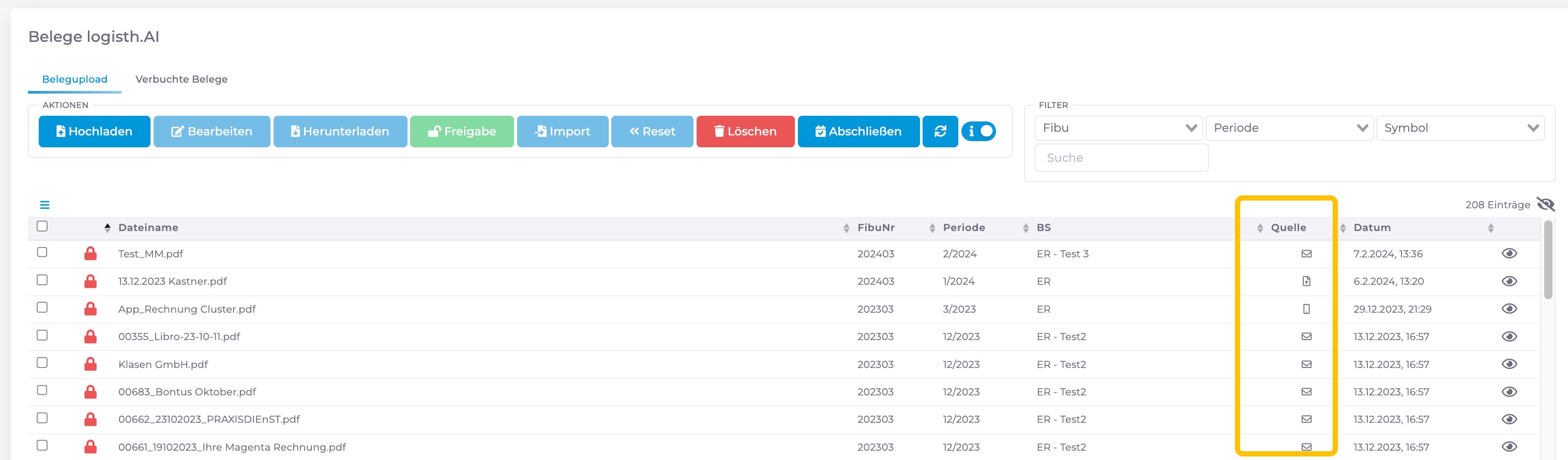Sort table by FibuNr column
Image resolution: width=1568 pixels, height=460 pixels.
(x=876, y=227)
